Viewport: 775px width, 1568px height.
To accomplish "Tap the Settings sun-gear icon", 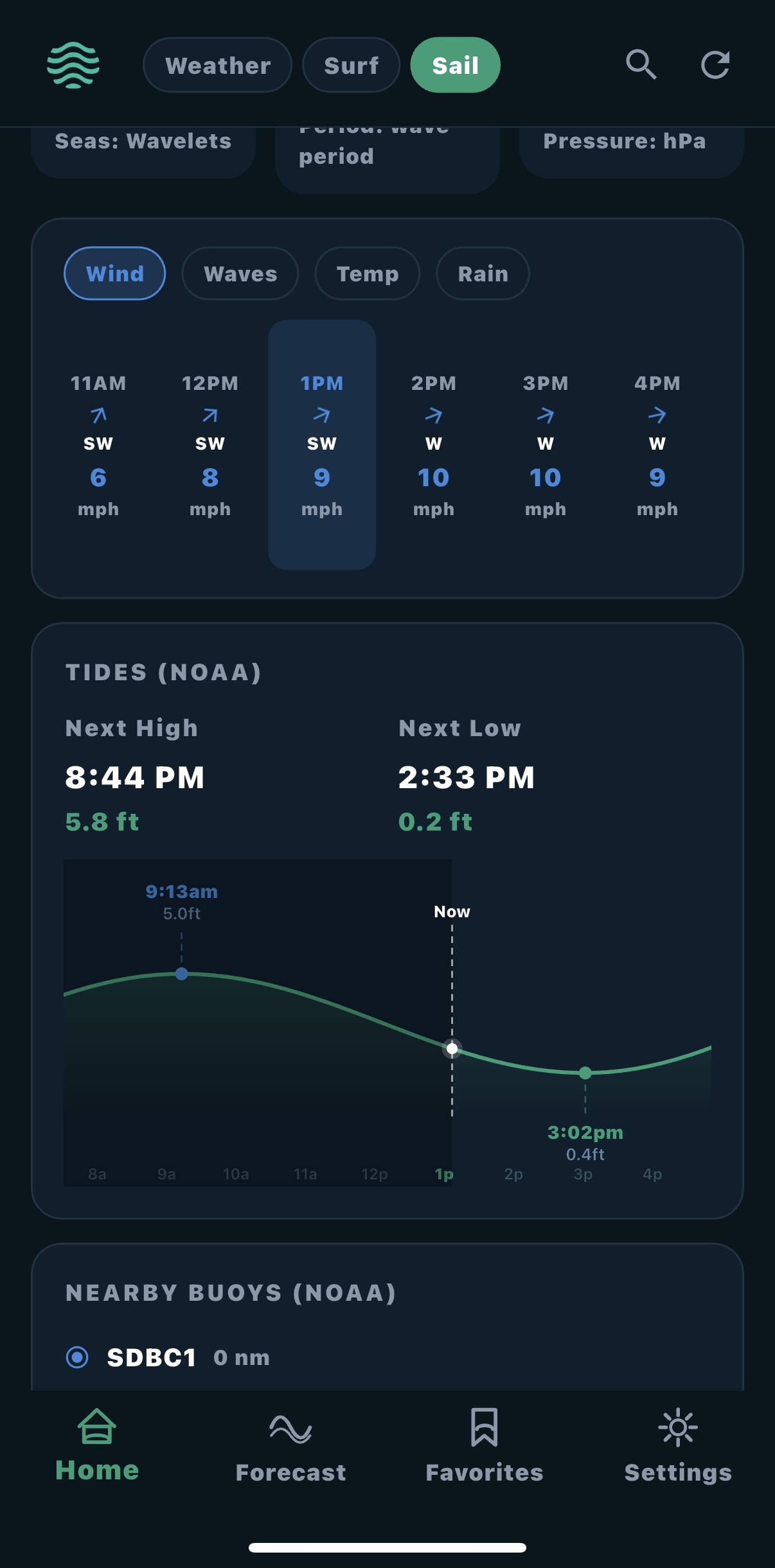I will (678, 1427).
